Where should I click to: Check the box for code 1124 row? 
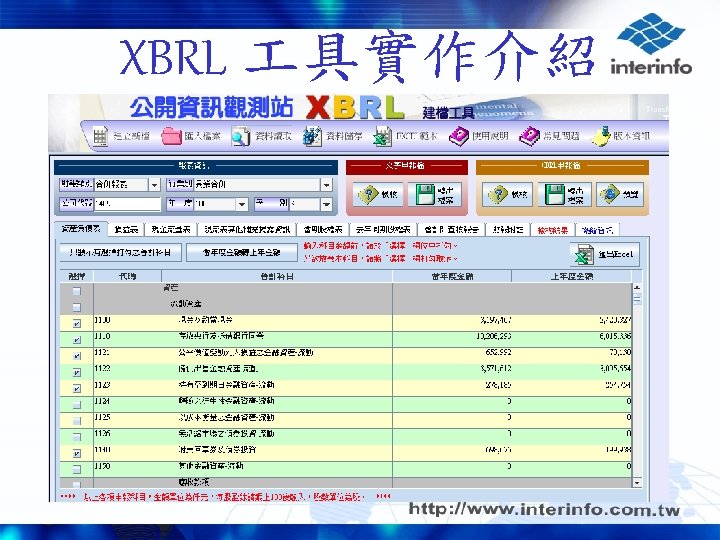pos(77,405)
